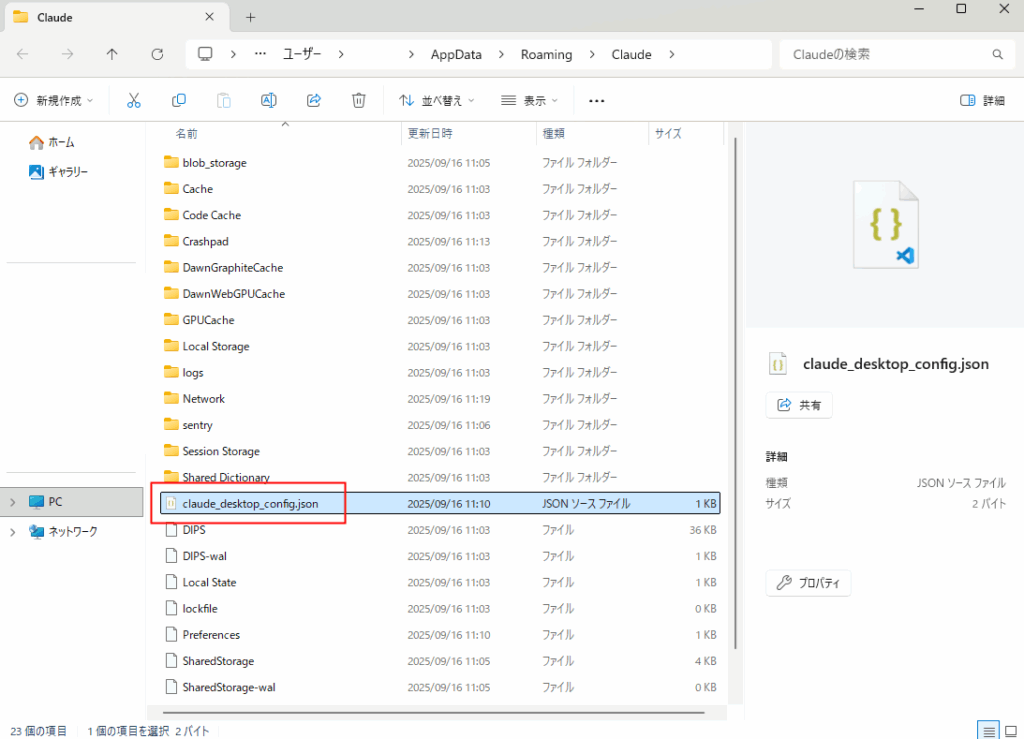Click the Delete trash can icon
The image size is (1024, 739).
coord(359,101)
